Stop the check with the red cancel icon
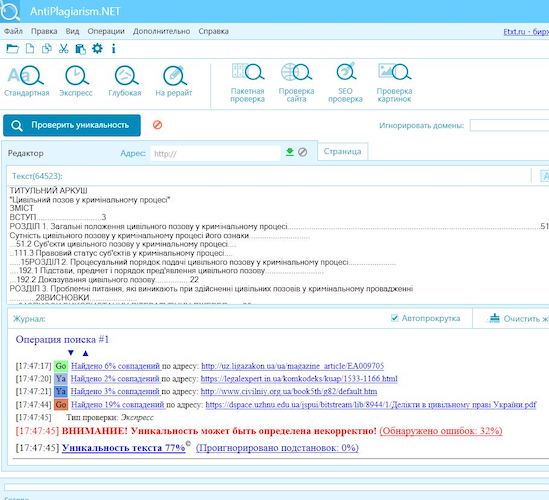The image size is (549, 500). tap(158, 125)
